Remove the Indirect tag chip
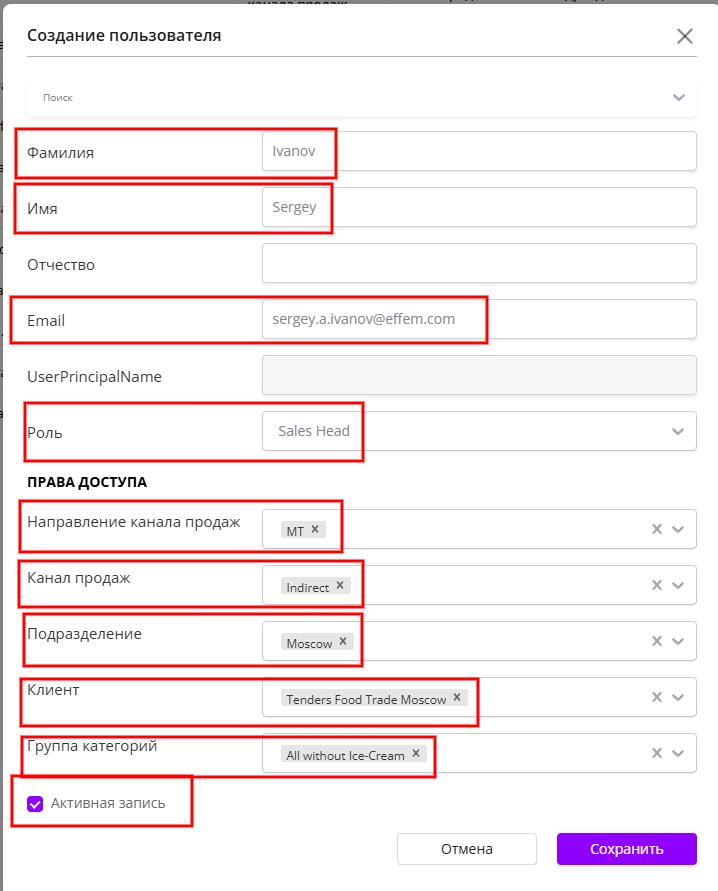 coord(340,586)
